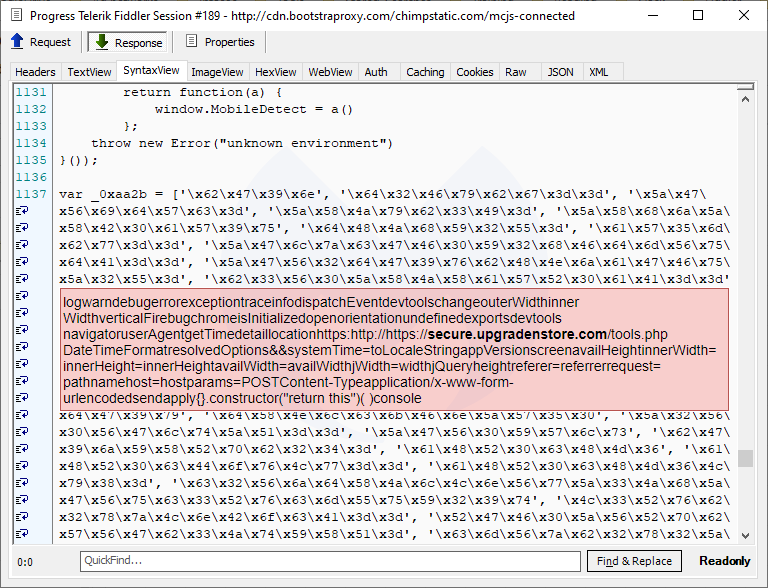Click the QuickFind search field
This screenshot has width=768, height=588.
pos(330,561)
